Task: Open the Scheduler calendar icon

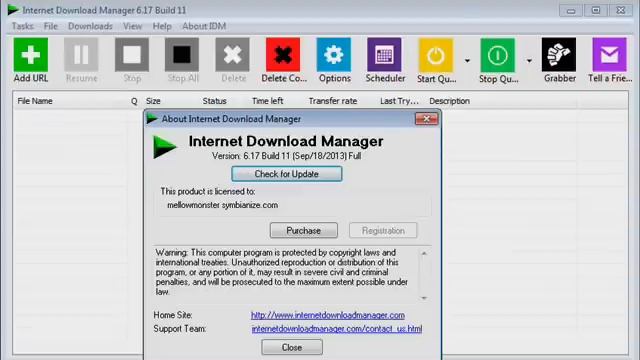Action: click(x=384, y=55)
